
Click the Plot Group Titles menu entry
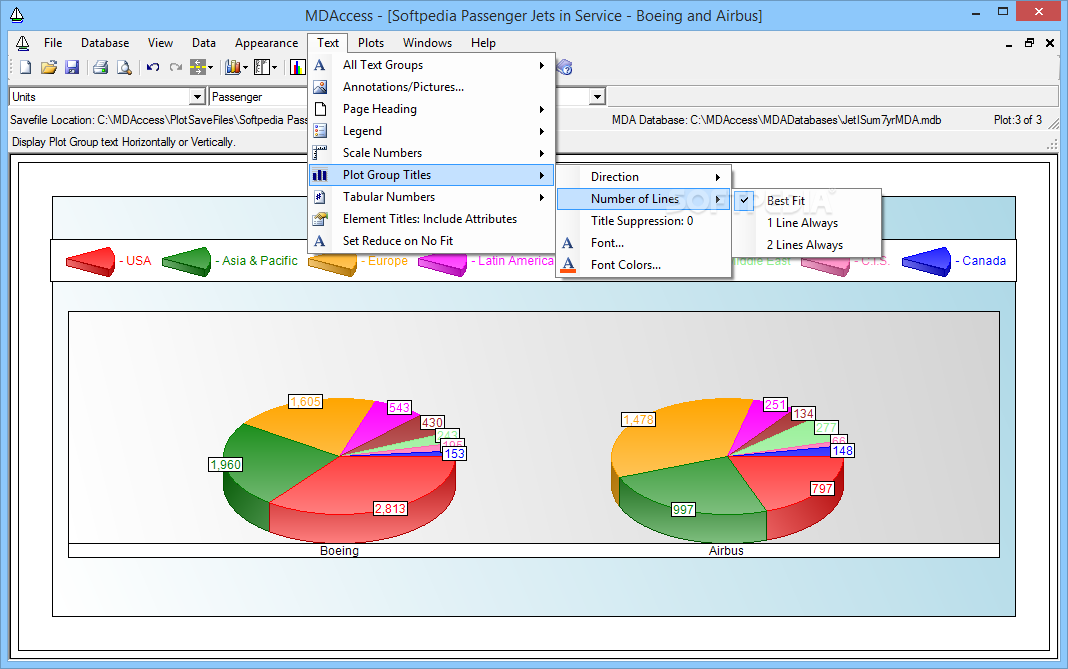click(432, 175)
